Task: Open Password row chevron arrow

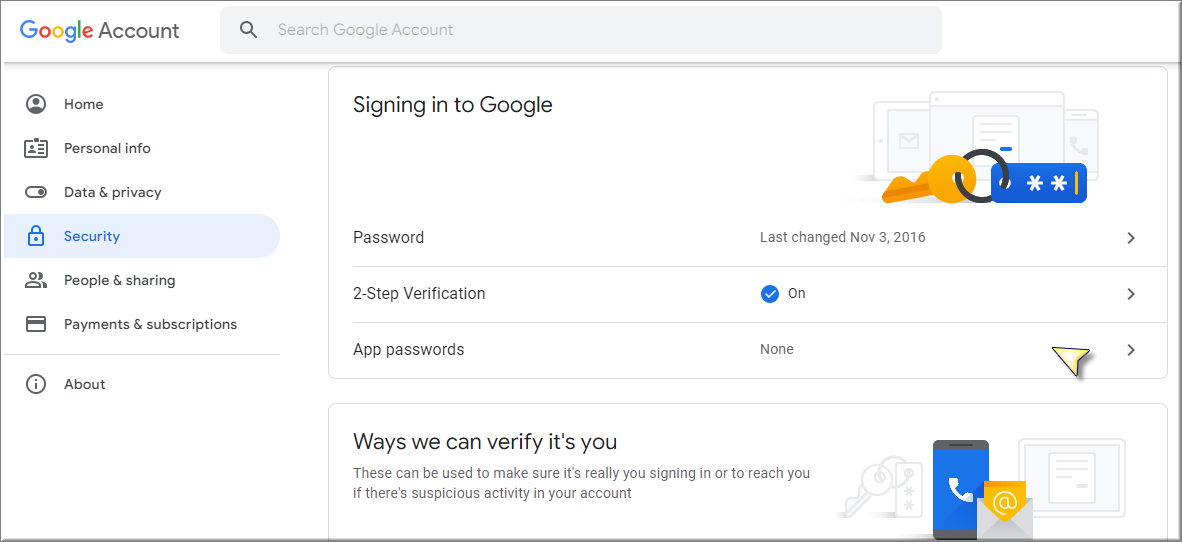Action: point(1130,238)
